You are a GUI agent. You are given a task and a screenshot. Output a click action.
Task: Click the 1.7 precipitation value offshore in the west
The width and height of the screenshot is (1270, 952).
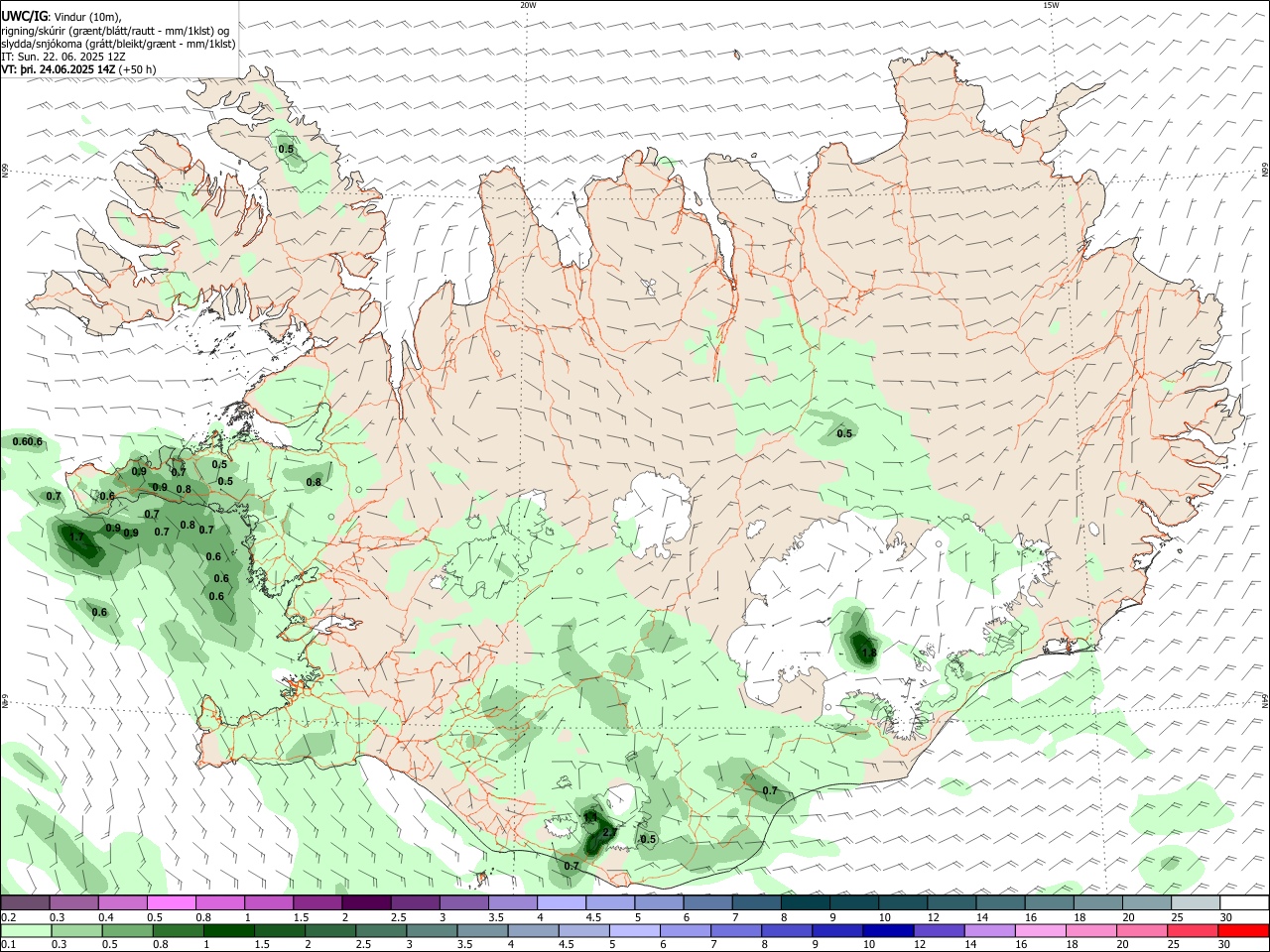pos(77,537)
